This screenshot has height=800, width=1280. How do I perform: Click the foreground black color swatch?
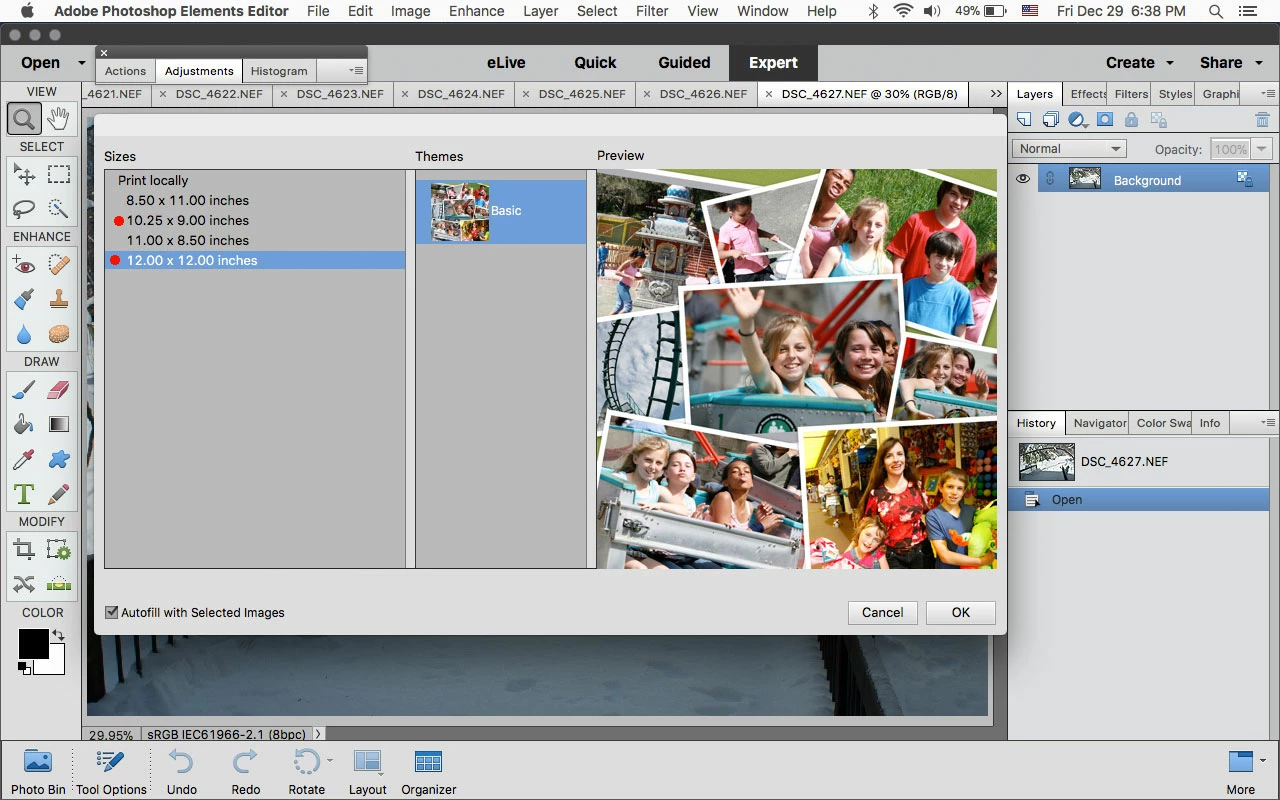click(x=32, y=644)
